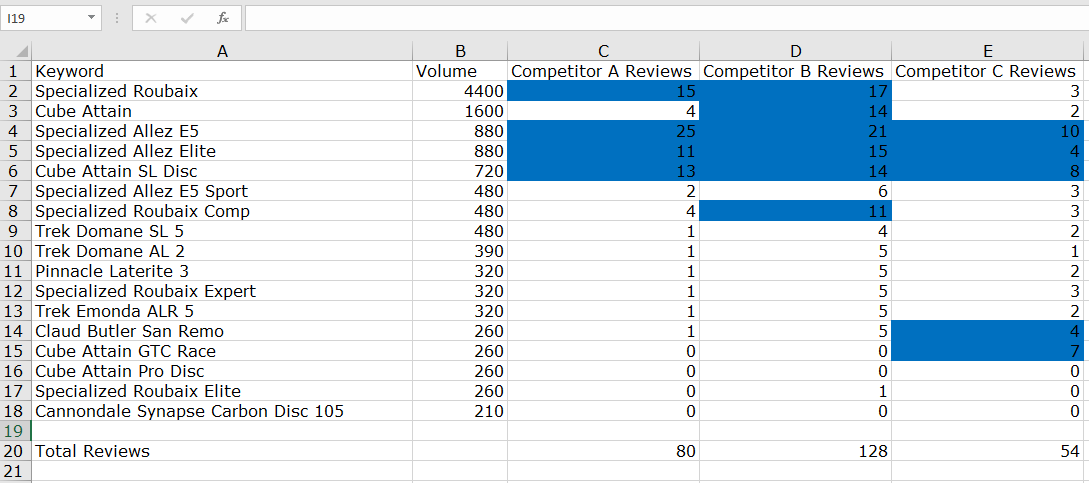
Task: Select the Specialized Roubaix Expert cell
Action: [222, 291]
